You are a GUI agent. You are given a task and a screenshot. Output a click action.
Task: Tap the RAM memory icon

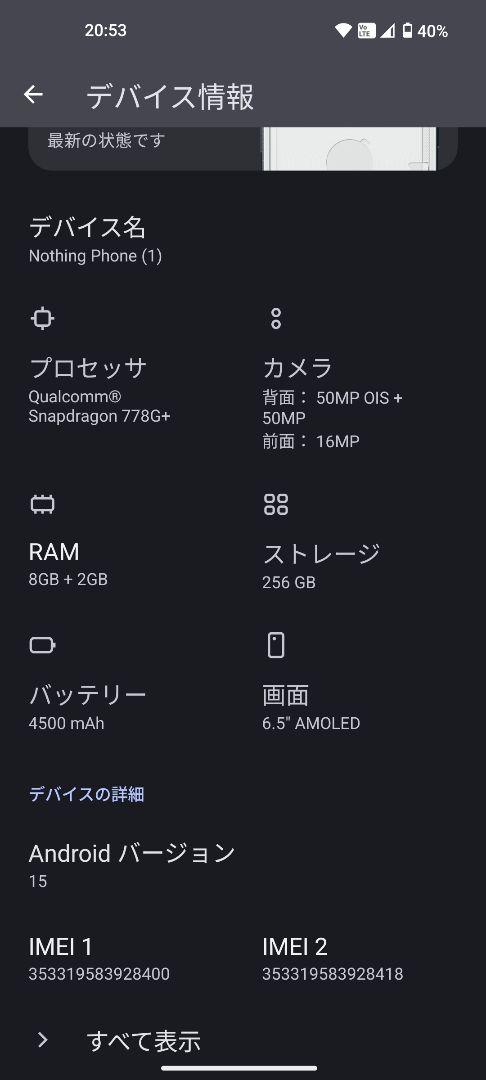pyautogui.click(x=43, y=505)
